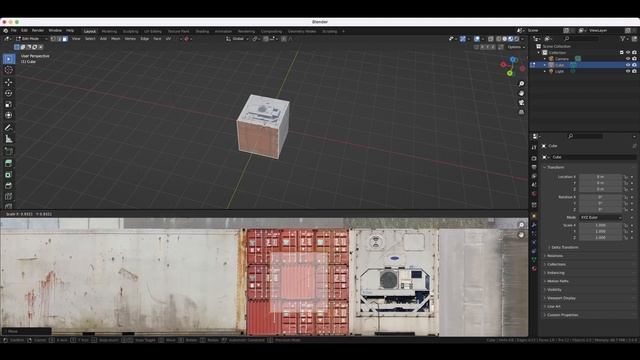The height and width of the screenshot is (360, 640).
Task: Click image editor pan hand icon
Action: click(x=521, y=235)
